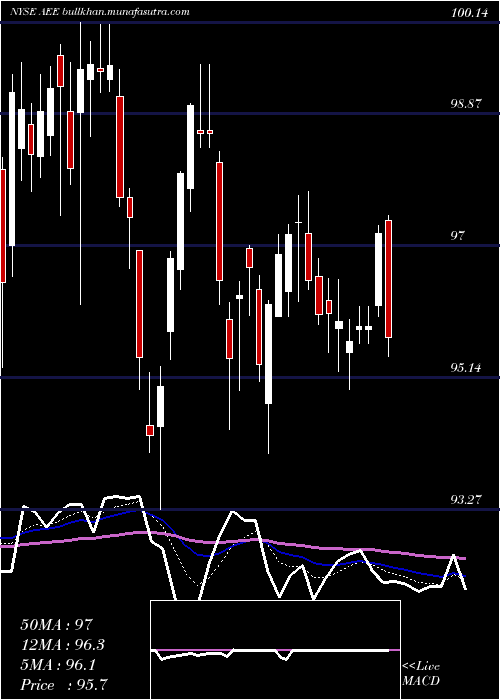Click the 5MA : 96.1 readout

pos(58,665)
